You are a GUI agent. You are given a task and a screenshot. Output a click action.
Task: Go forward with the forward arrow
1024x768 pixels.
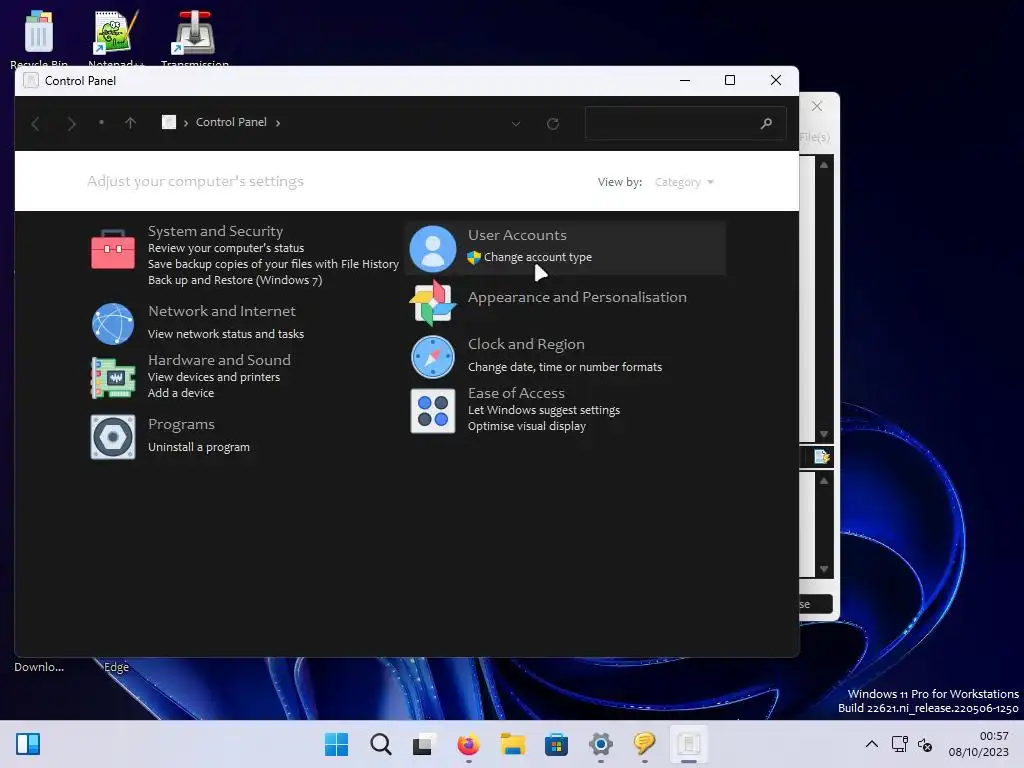pos(71,123)
